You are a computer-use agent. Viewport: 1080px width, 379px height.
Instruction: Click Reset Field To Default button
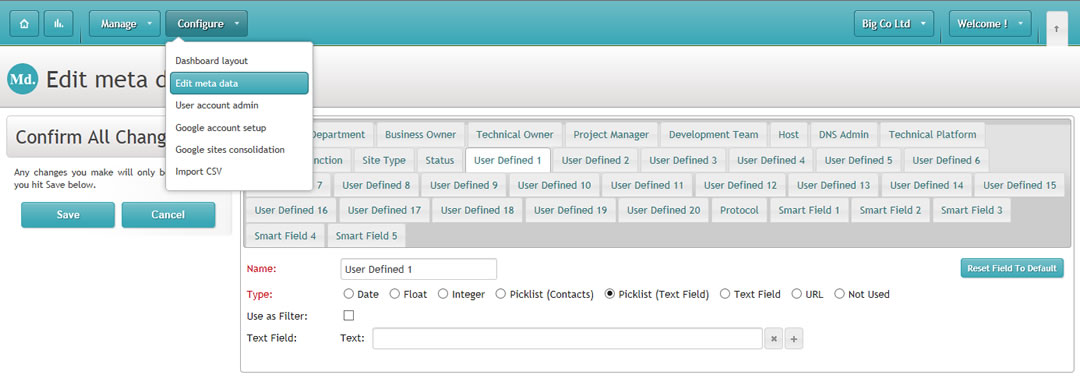(x=1012, y=268)
